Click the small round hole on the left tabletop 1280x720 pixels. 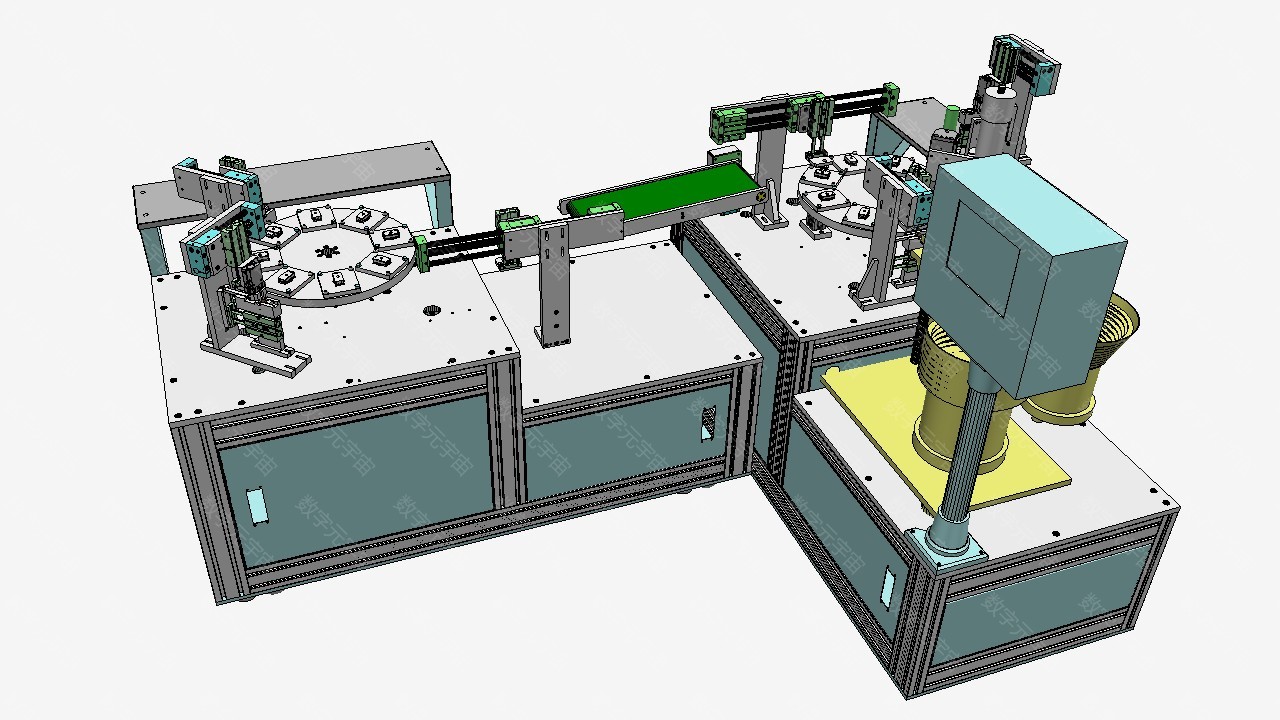click(432, 311)
